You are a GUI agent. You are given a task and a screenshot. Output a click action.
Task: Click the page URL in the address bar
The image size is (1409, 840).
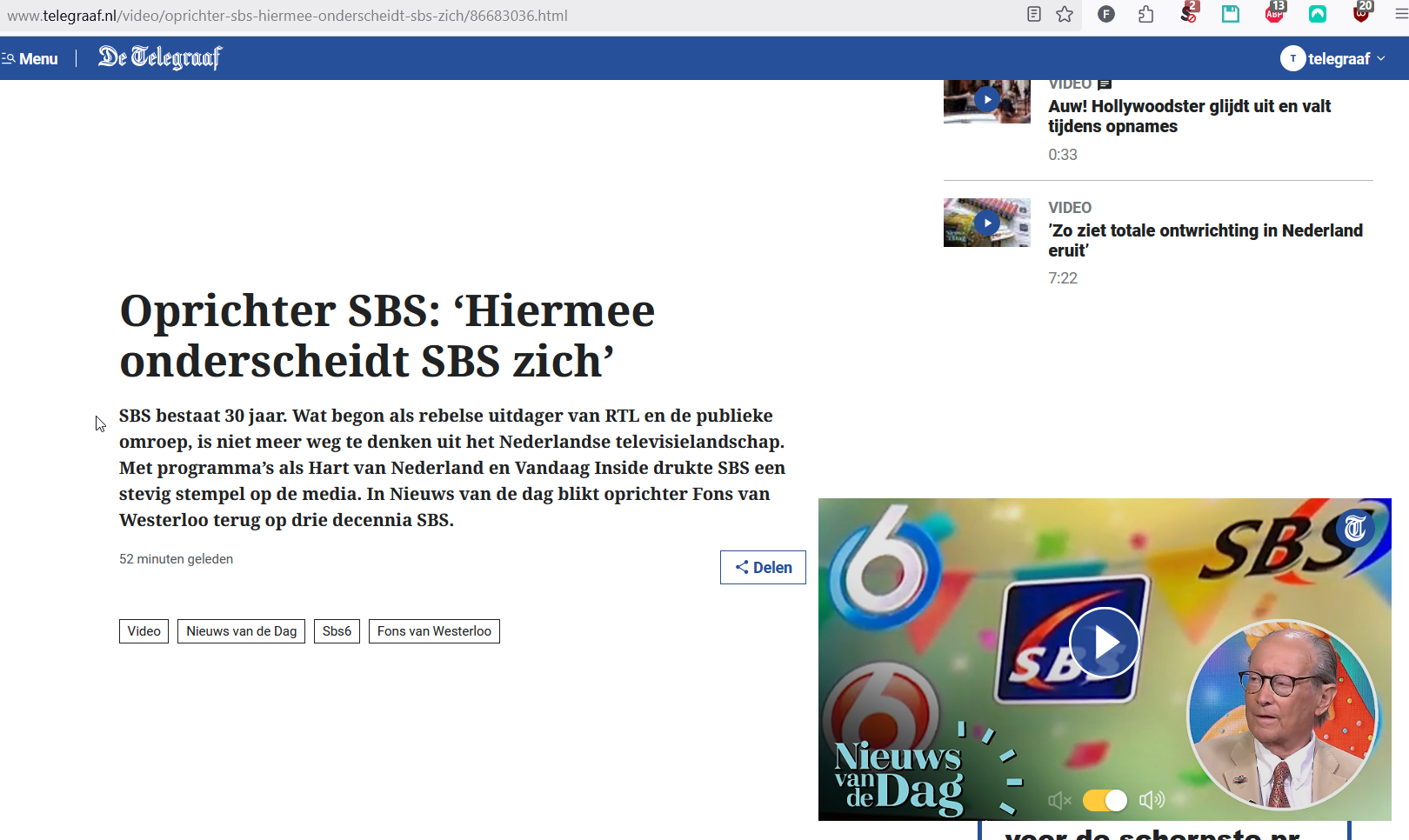click(x=287, y=16)
